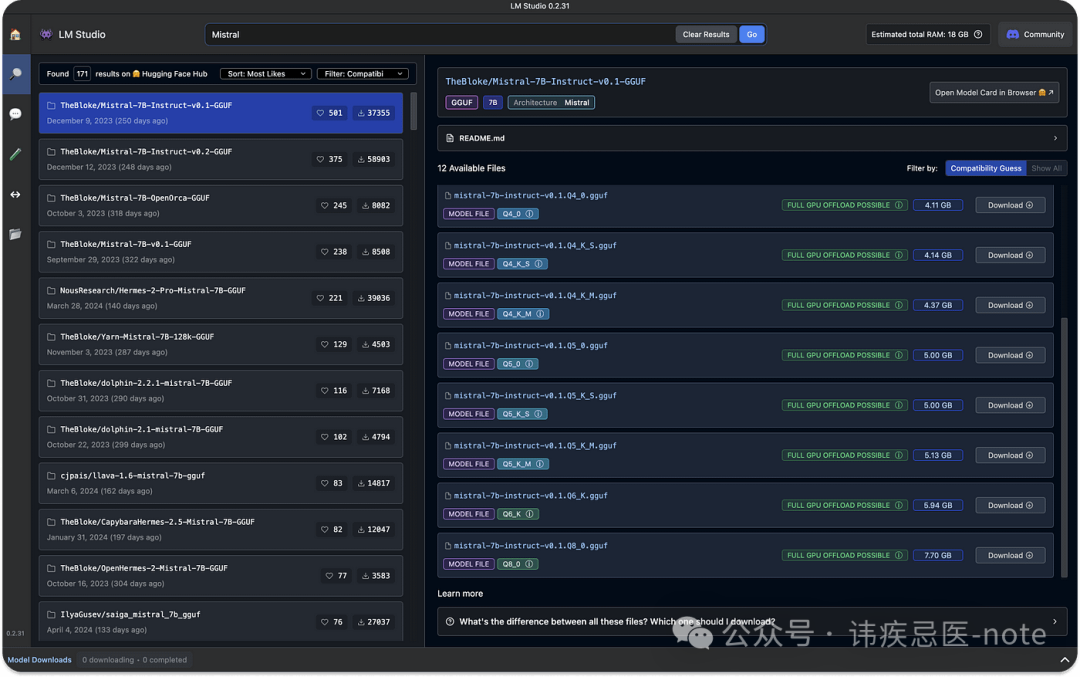The image size is (1080, 677).
Task: Click the Architecture Mistral badge
Action: point(551,103)
